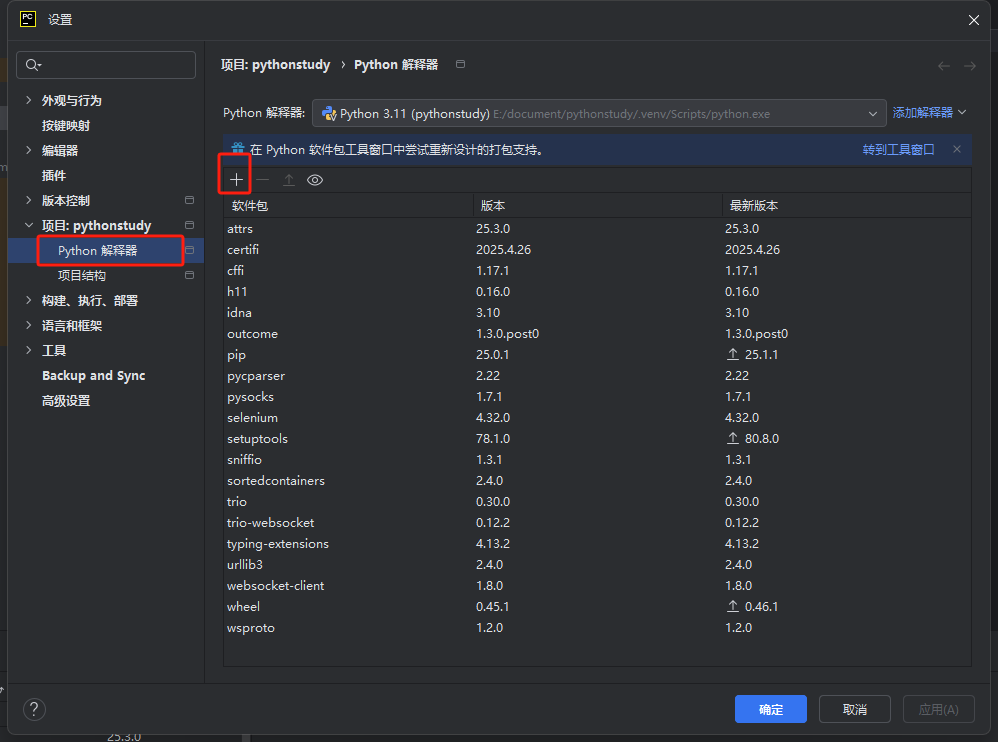This screenshot has height=742, width=998.
Task: Select the typing-extensions package row
Action: point(597,543)
